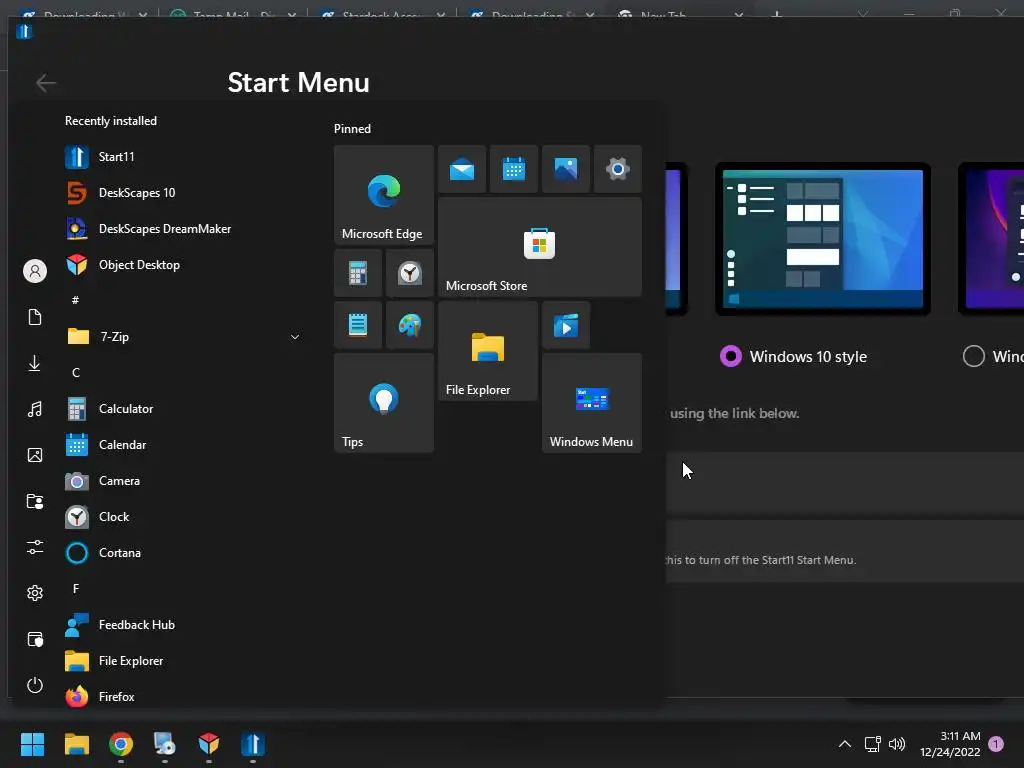The image size is (1024, 768).
Task: Click the Power button in the sidebar
Action: (35, 685)
